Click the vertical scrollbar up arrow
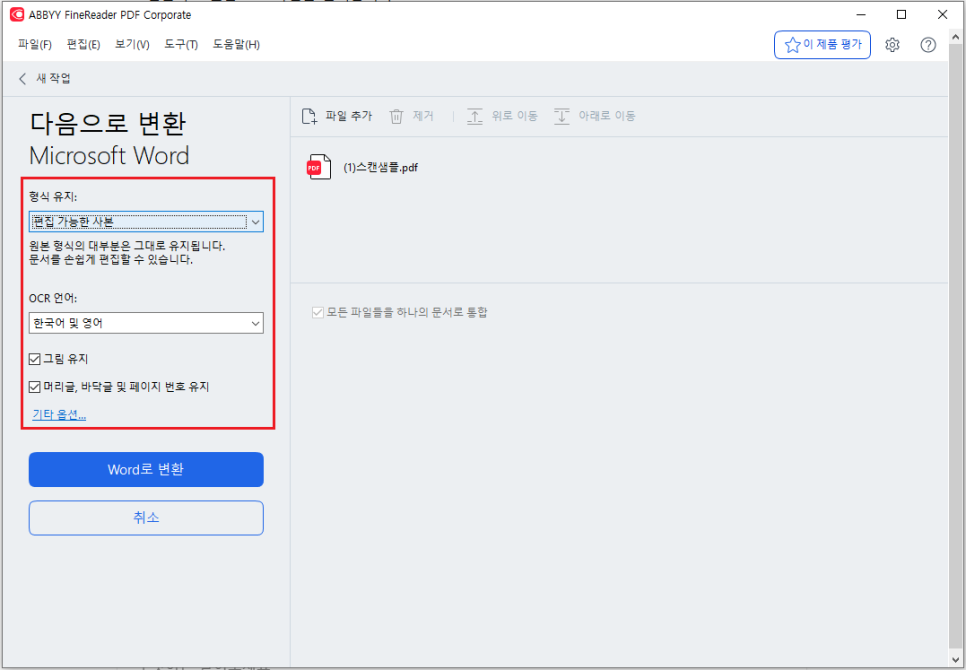The width and height of the screenshot is (966, 670). click(956, 38)
